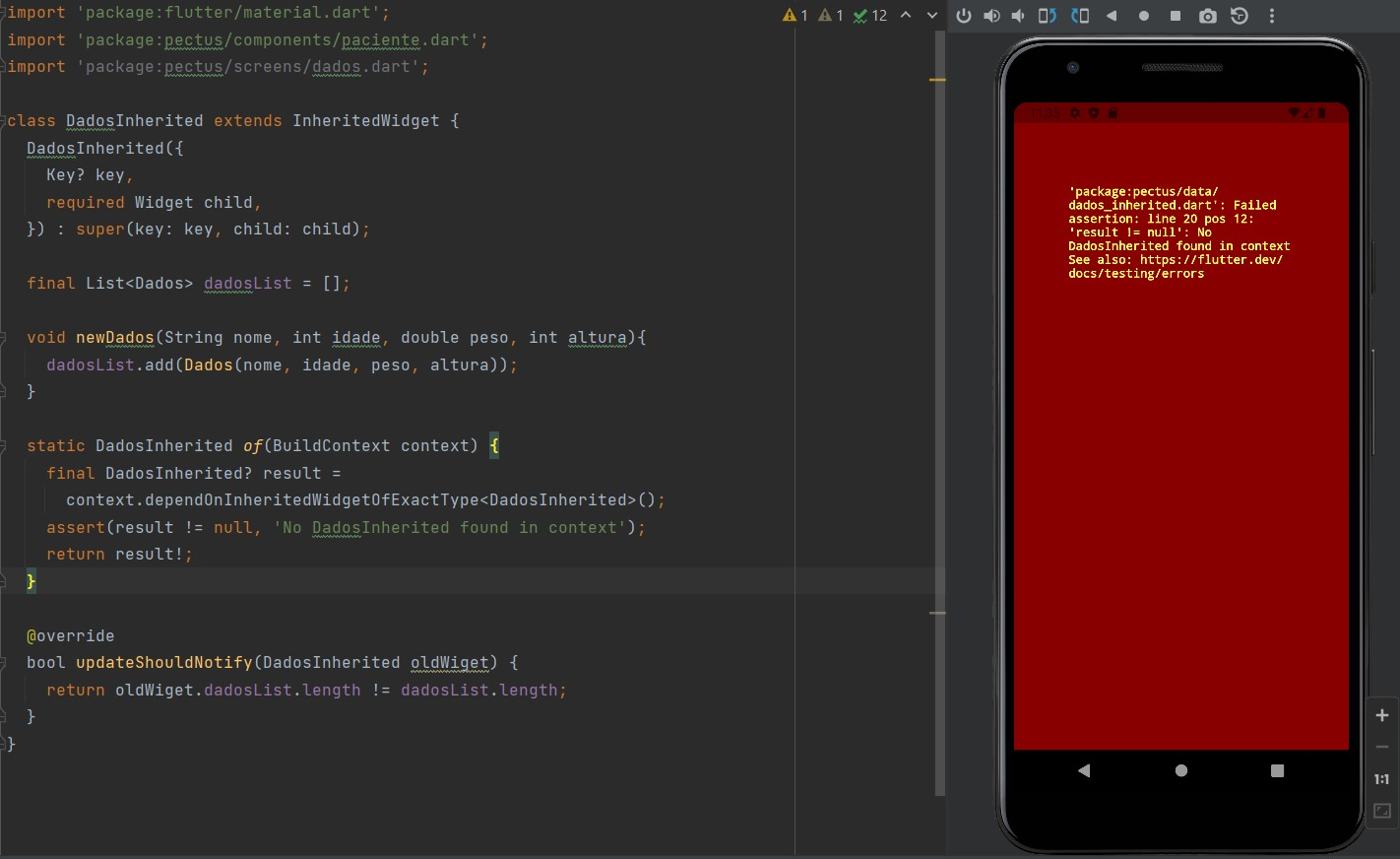Click the emulator toolbar Back triangle
Image resolution: width=1400 pixels, height=859 pixels.
1112,16
